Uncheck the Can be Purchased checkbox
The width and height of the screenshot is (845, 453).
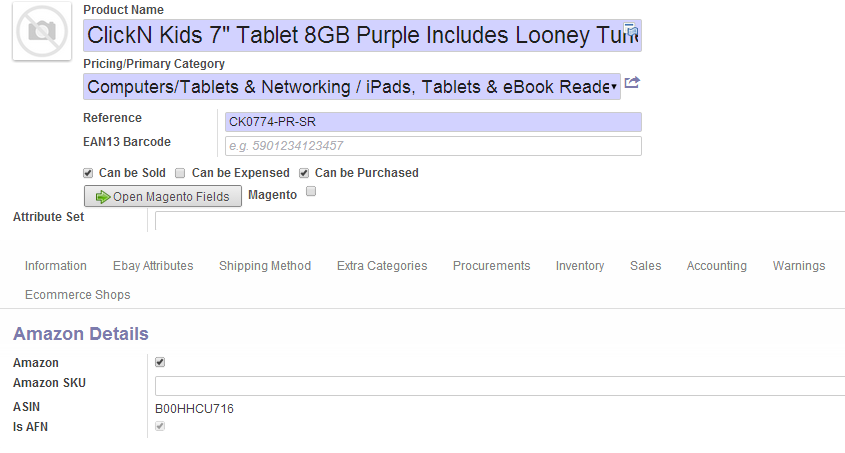[304, 173]
